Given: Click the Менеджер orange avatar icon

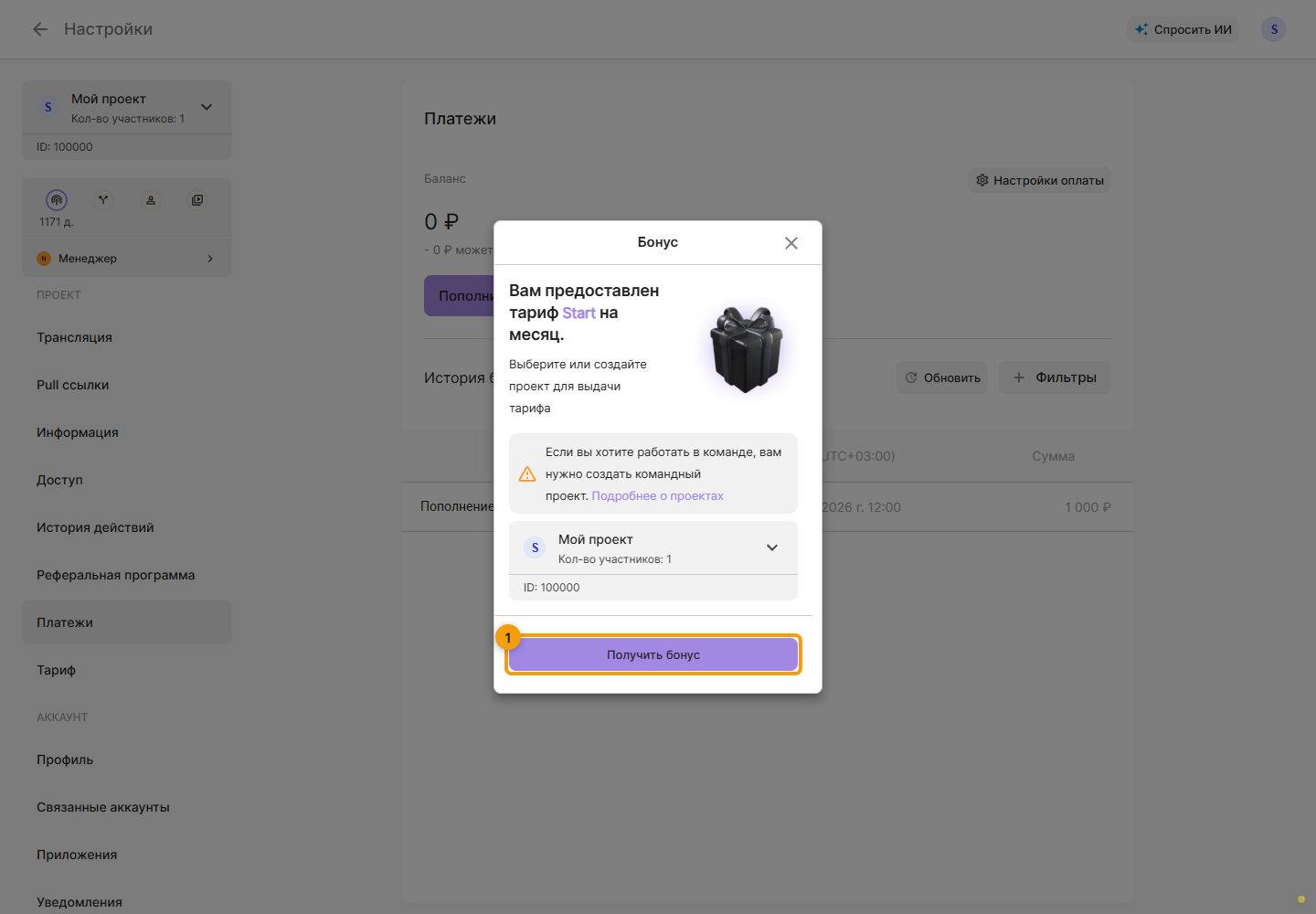Looking at the screenshot, I should (44, 259).
